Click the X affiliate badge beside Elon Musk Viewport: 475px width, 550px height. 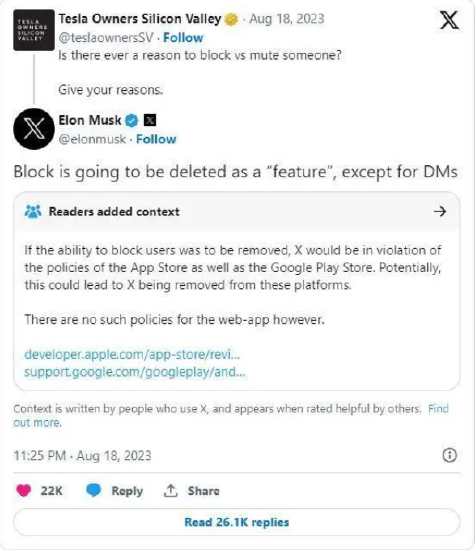[x=150, y=121]
